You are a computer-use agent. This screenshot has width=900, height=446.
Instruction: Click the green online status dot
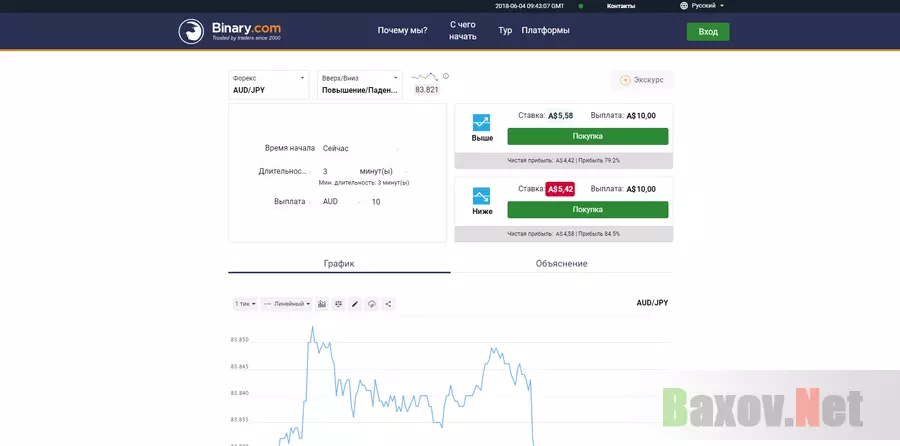point(581,6)
